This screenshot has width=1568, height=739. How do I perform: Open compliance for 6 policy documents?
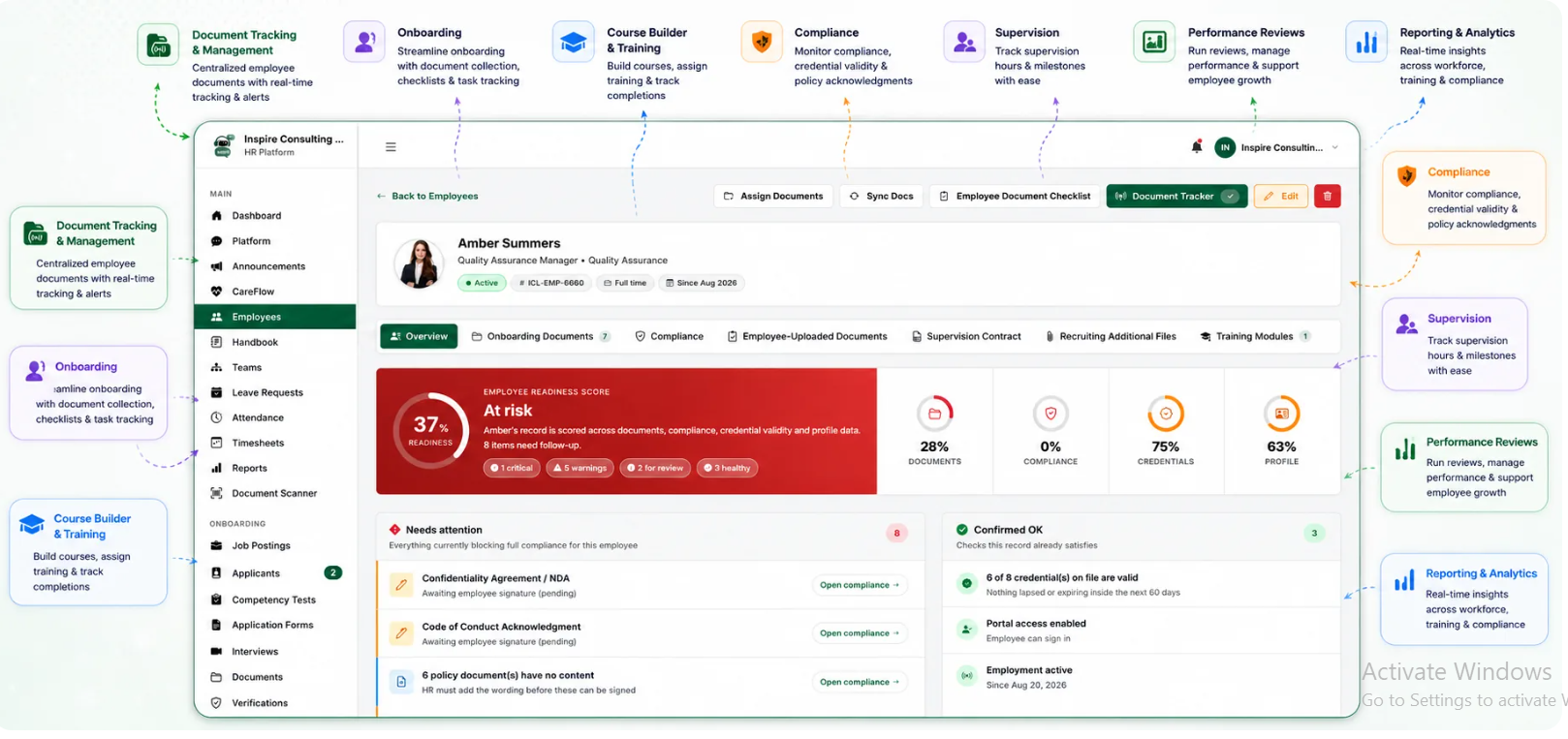860,682
